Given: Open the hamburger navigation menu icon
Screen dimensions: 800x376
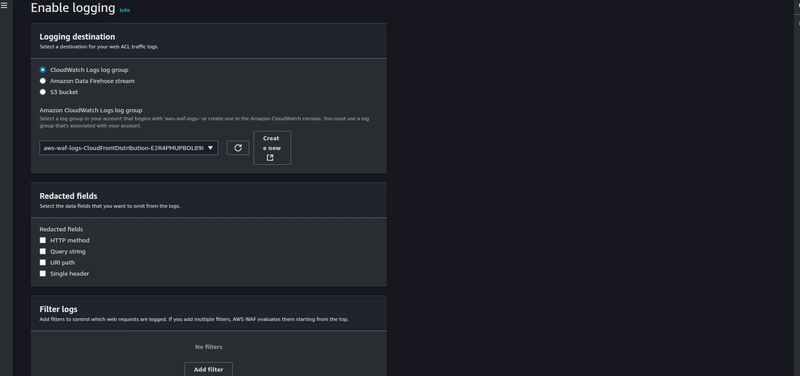Looking at the screenshot, I should click(4, 6).
